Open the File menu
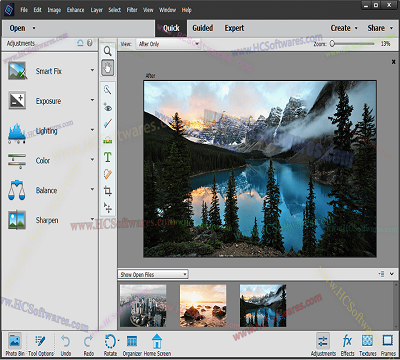 (x=24, y=10)
